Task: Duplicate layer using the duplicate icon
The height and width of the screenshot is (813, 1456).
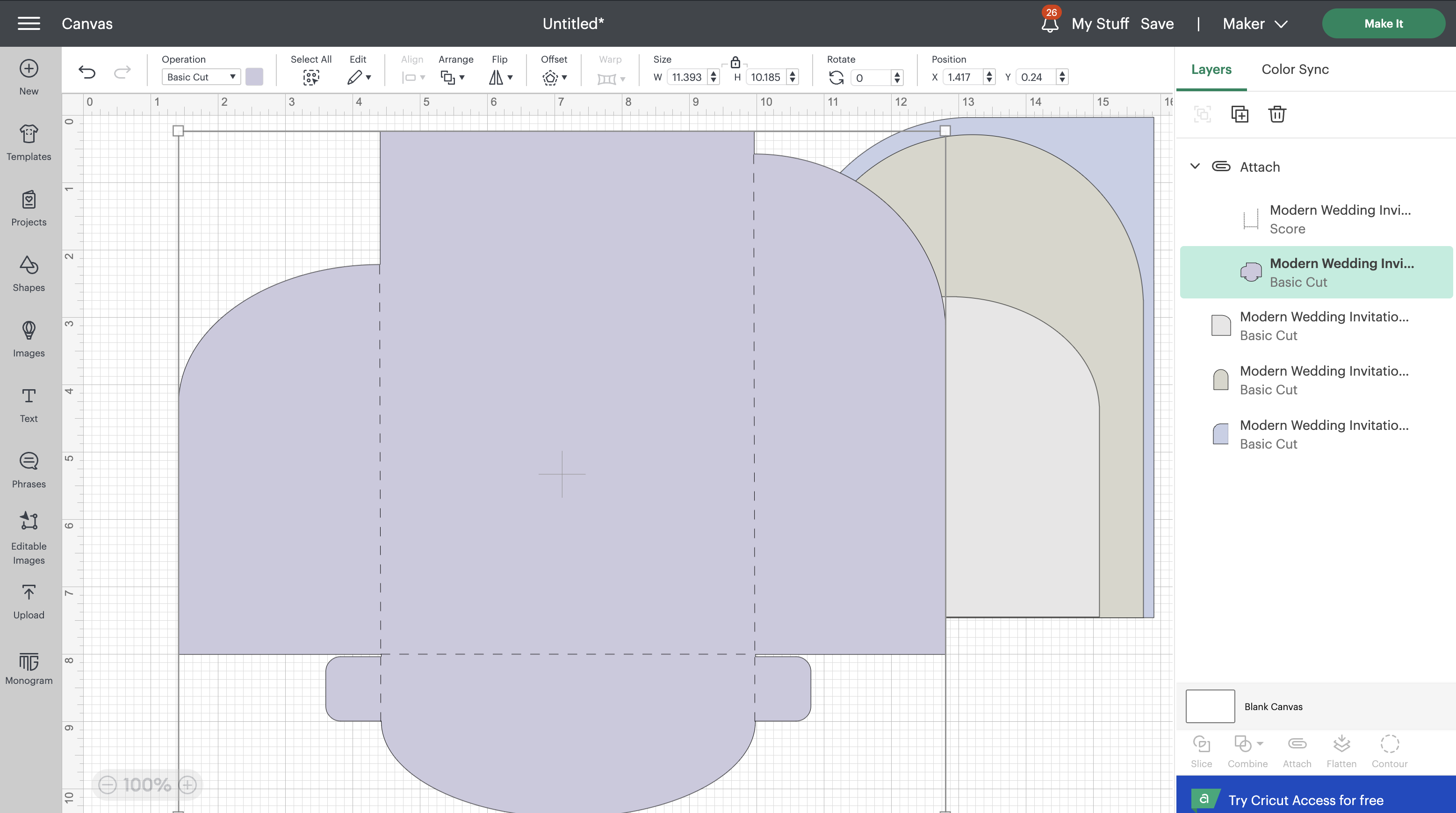Action: tap(1240, 114)
